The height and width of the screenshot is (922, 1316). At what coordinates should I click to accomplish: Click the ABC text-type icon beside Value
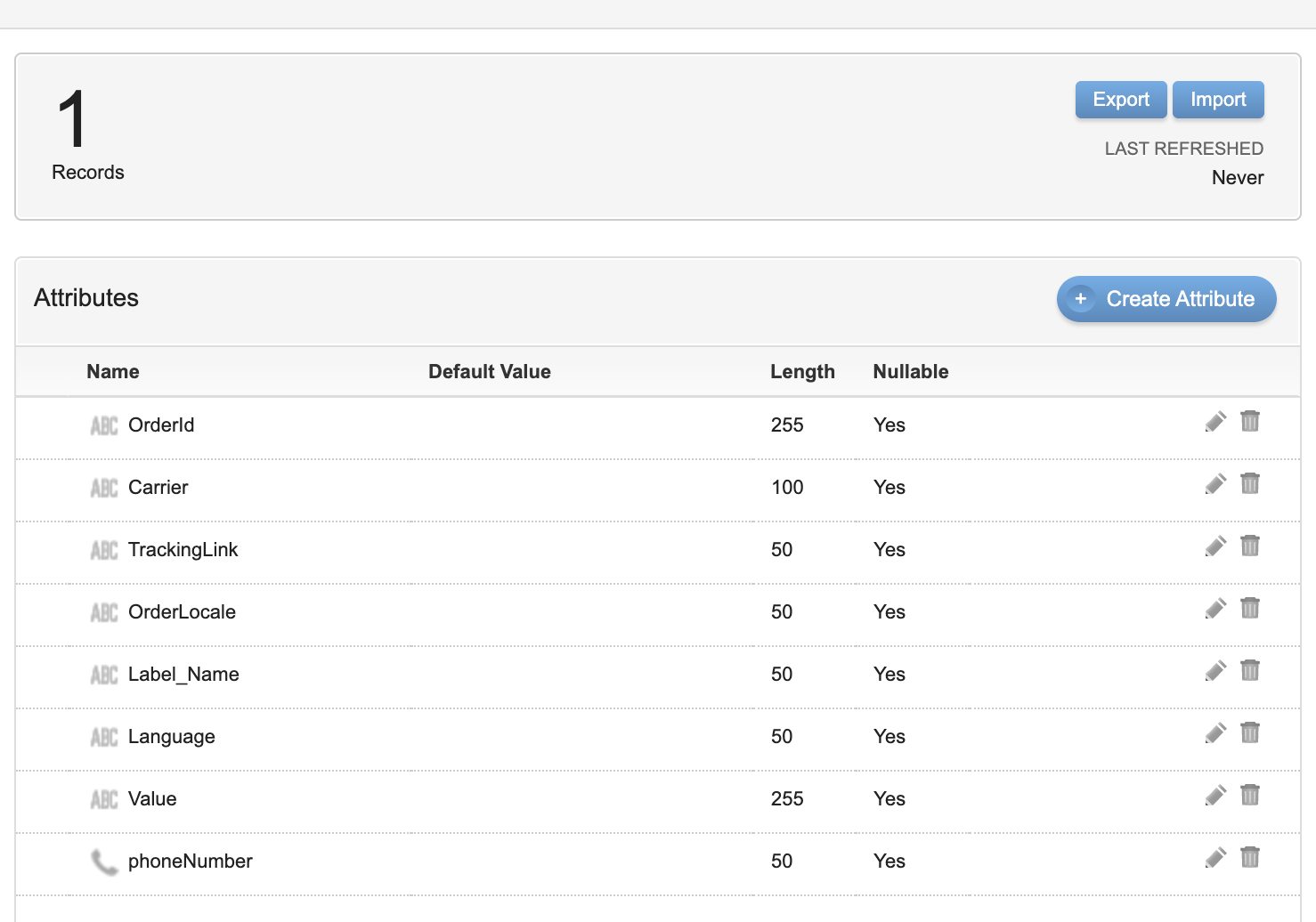pos(104,800)
